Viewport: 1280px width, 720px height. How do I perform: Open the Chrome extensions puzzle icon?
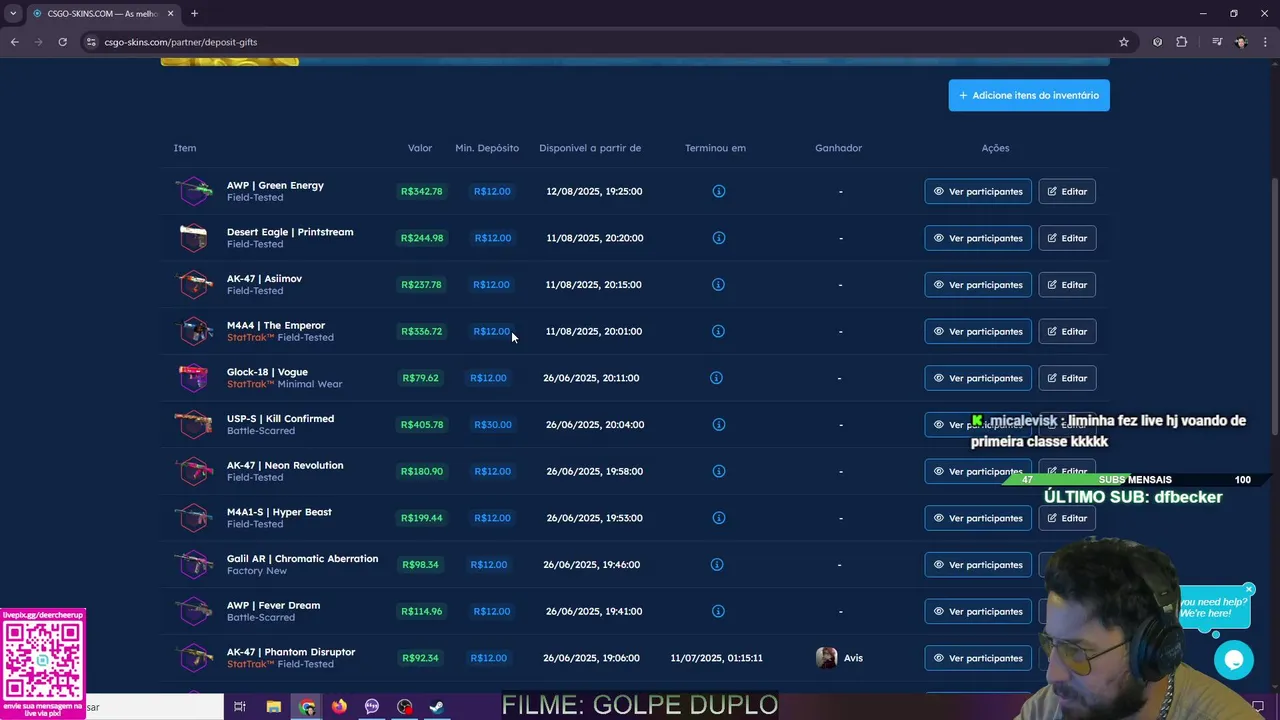pos(1182,42)
